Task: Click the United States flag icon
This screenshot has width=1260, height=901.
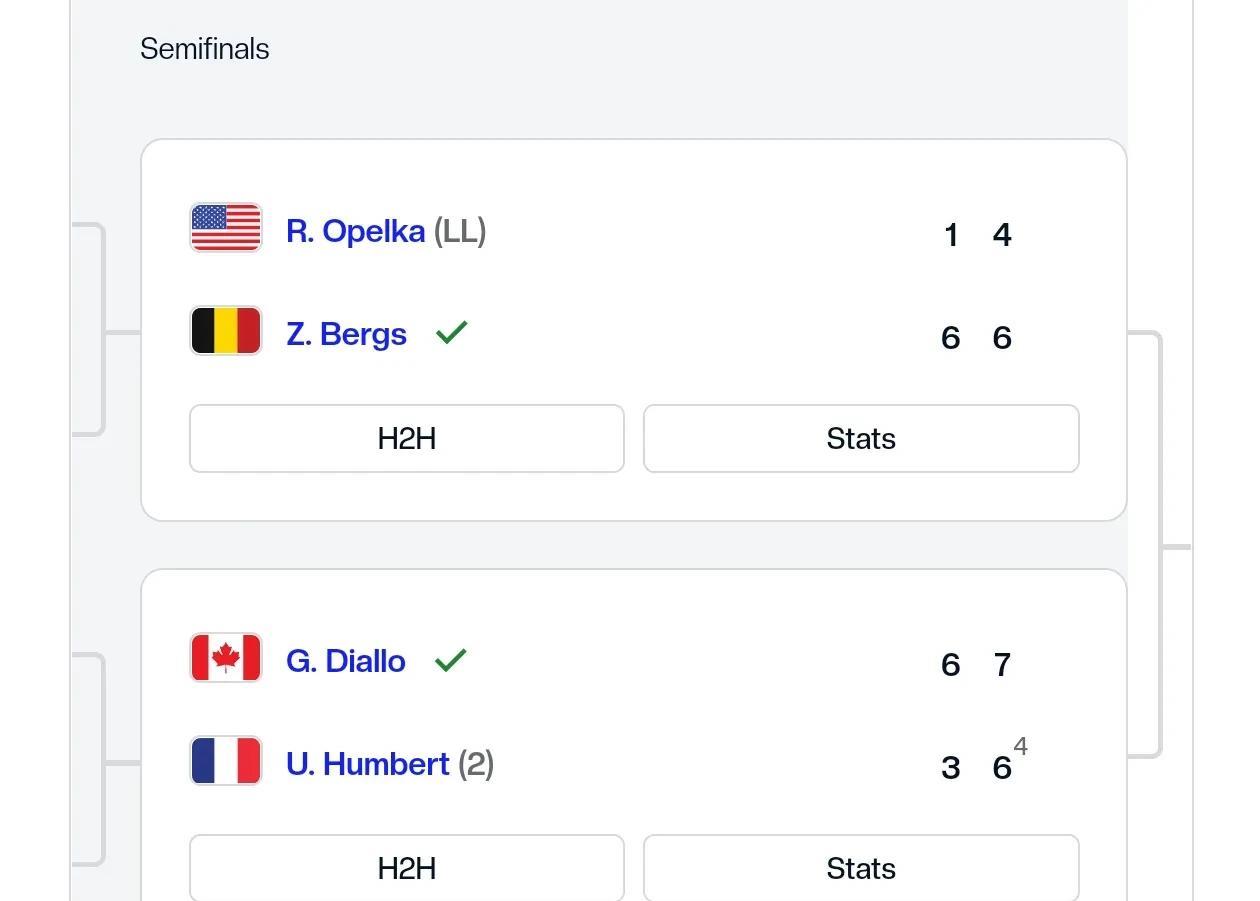Action: (226, 228)
